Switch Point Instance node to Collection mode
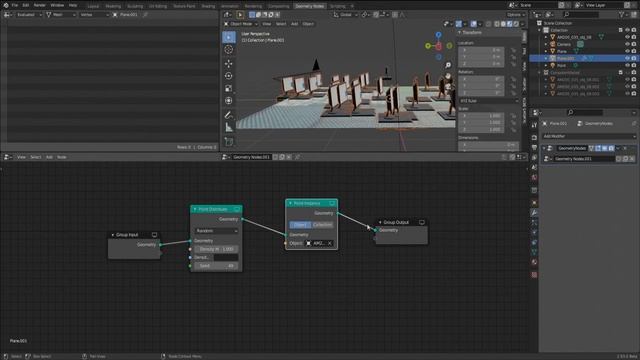The height and width of the screenshot is (360, 640). pos(322,225)
